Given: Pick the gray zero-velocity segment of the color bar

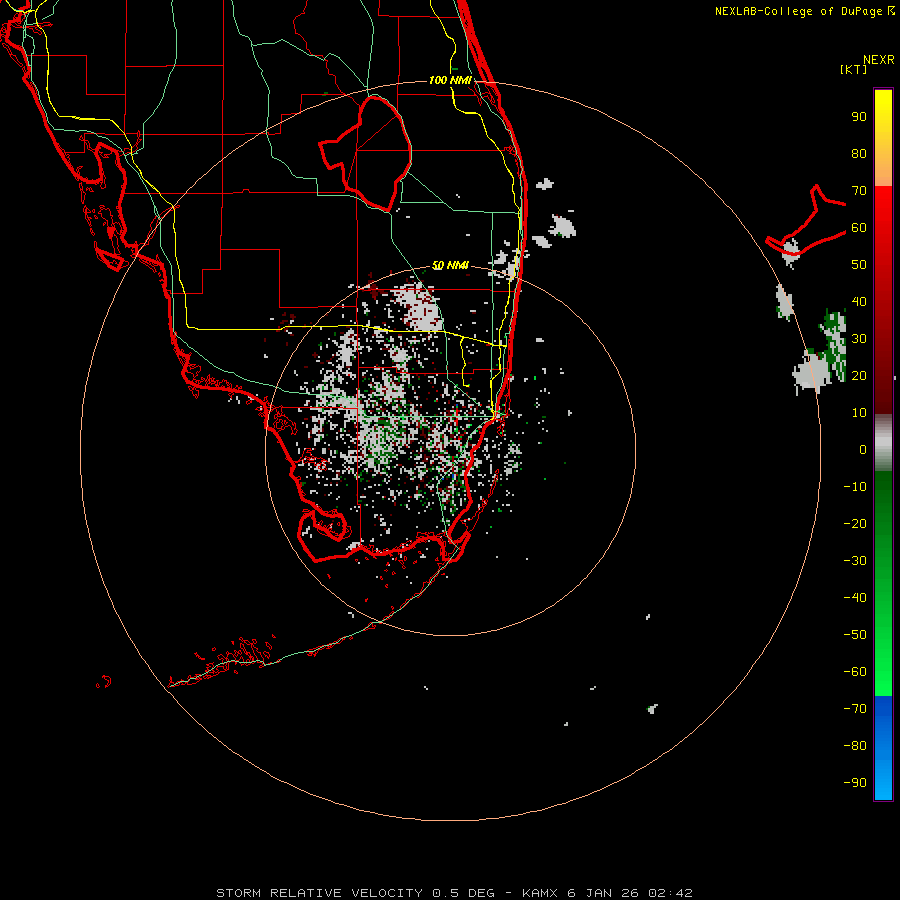Looking at the screenshot, I should 883,443.
